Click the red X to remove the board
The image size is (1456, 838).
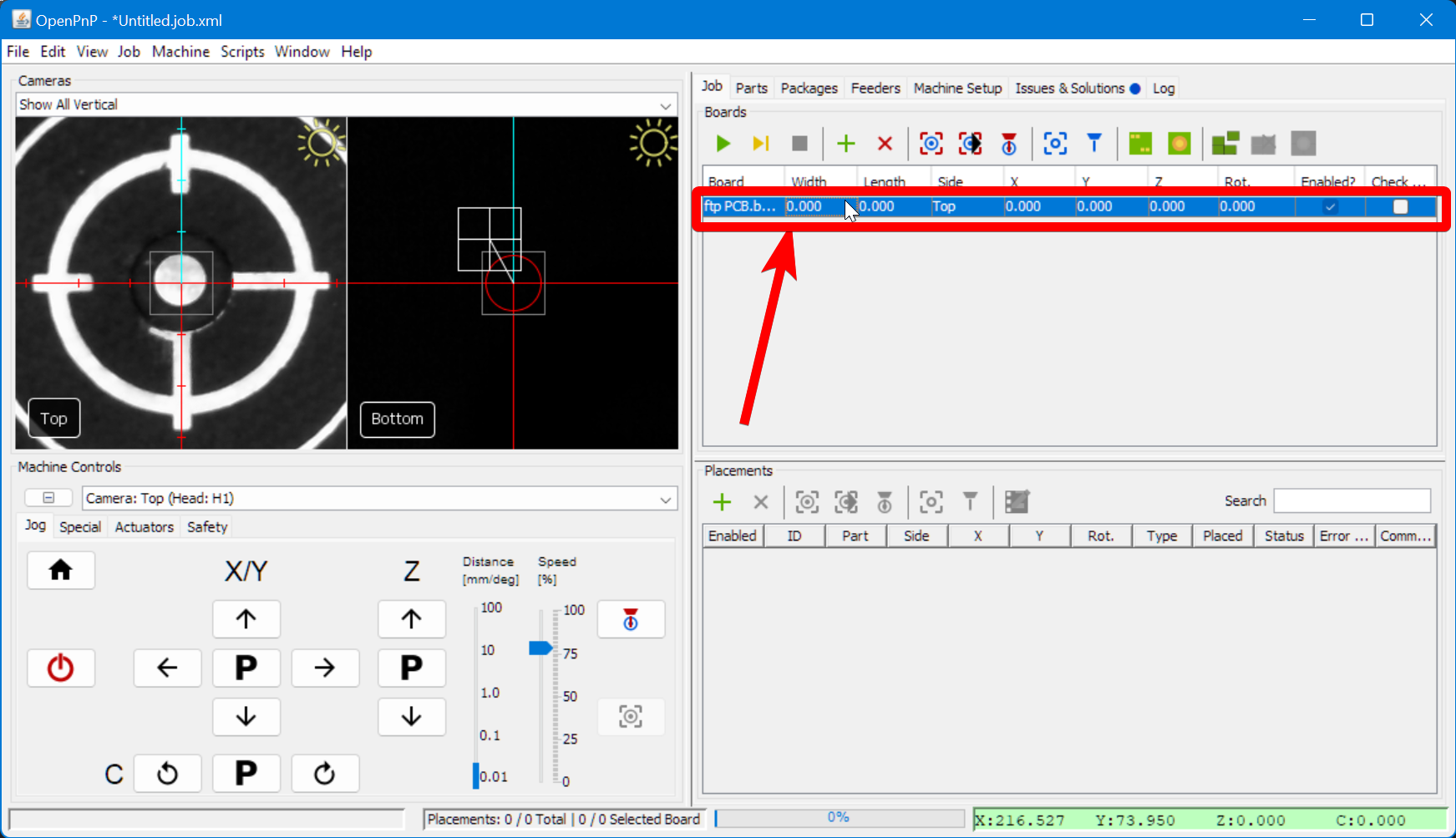point(885,143)
